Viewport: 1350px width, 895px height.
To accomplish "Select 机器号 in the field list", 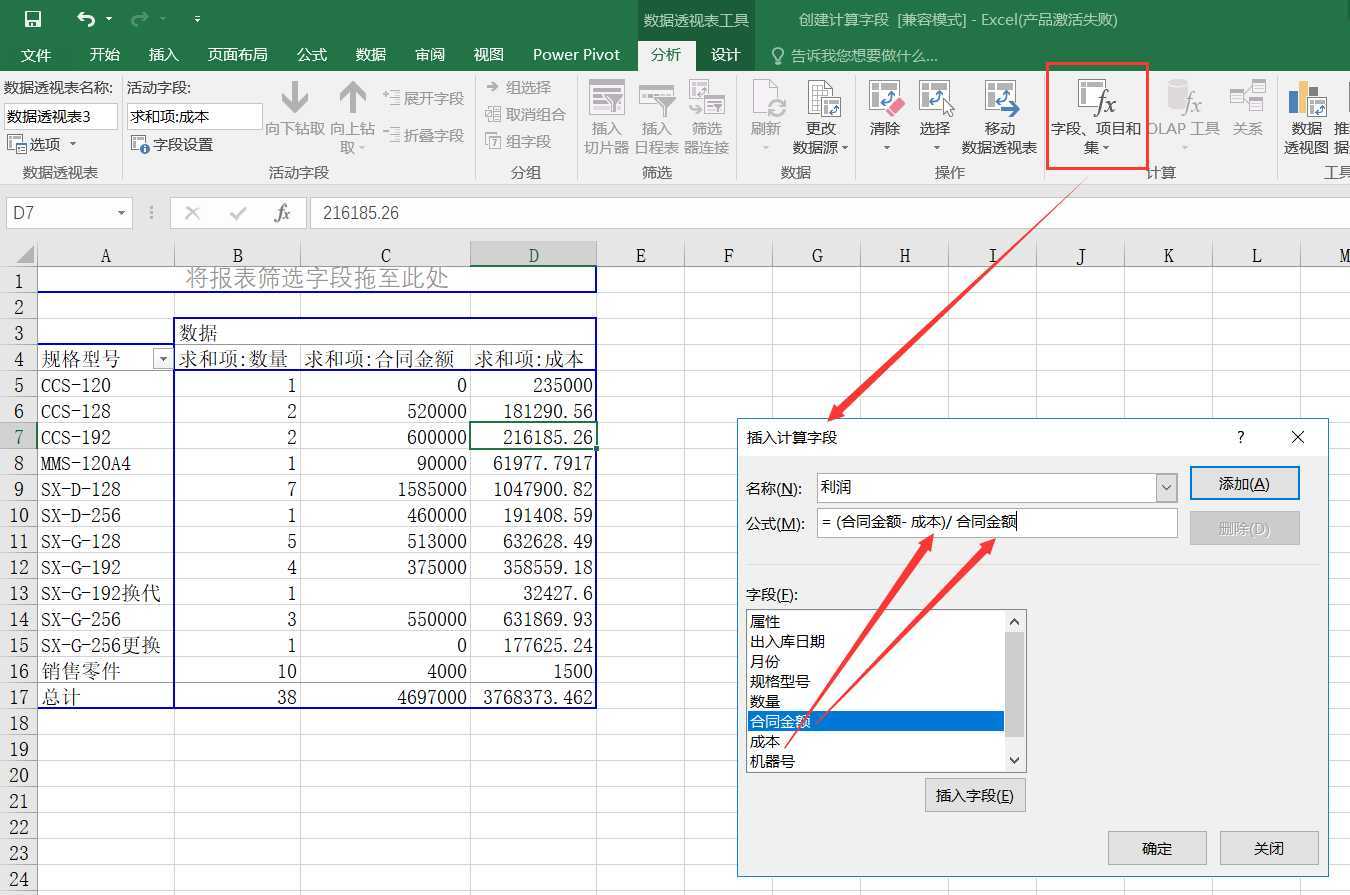I will point(876,761).
